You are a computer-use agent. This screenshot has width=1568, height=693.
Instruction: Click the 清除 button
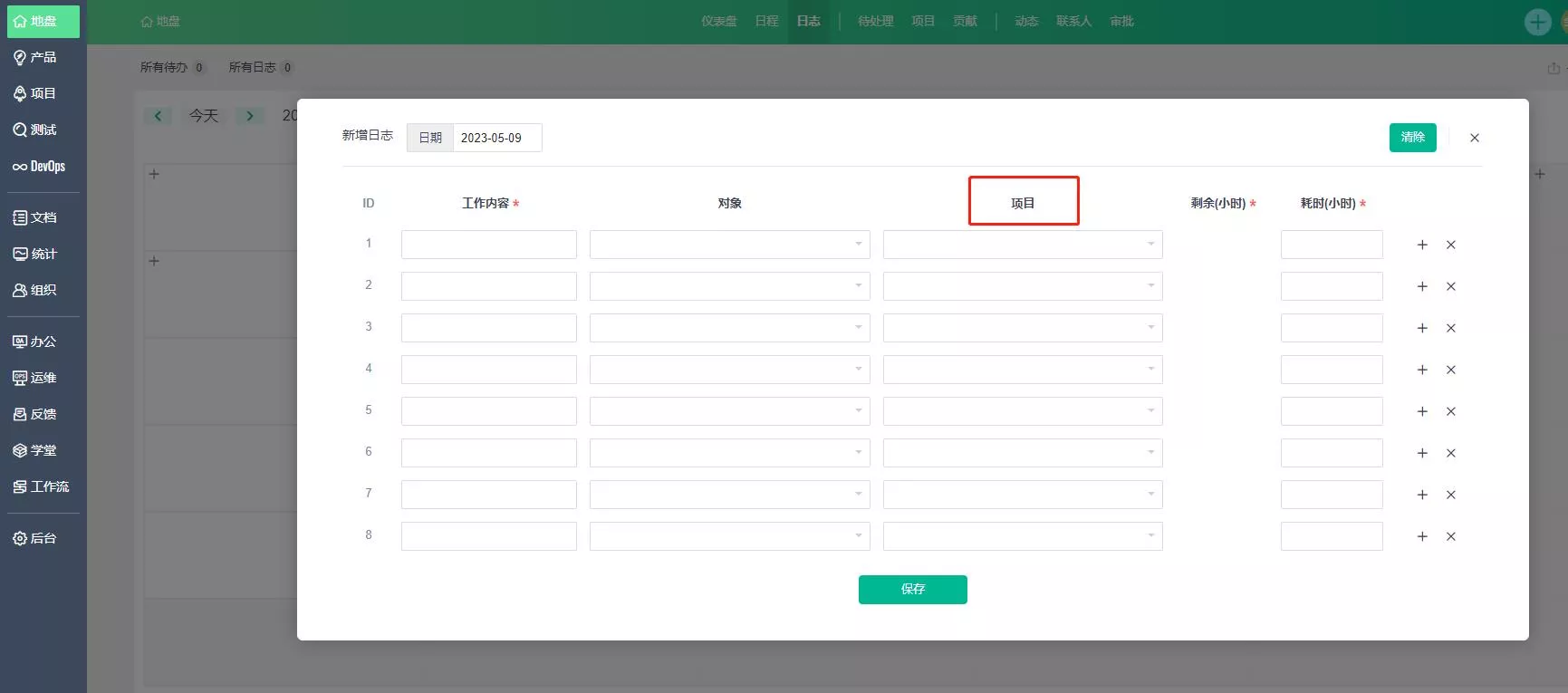[x=1413, y=137]
